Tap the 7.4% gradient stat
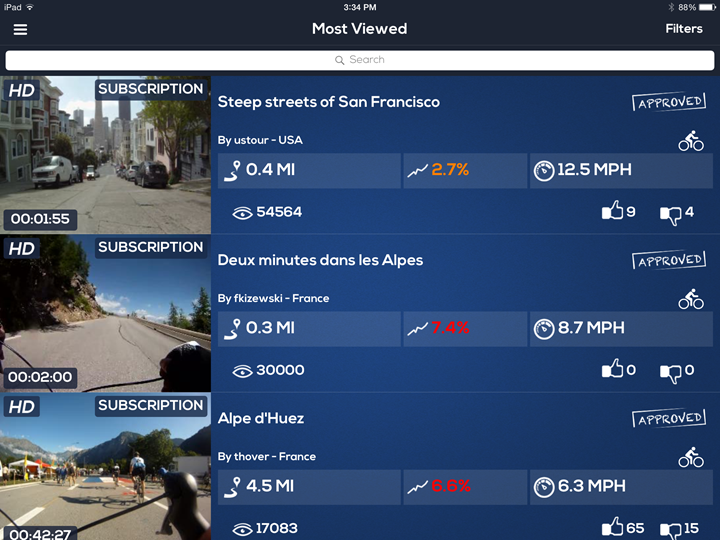Viewport: 720px width, 540px height. pyautogui.click(x=465, y=329)
